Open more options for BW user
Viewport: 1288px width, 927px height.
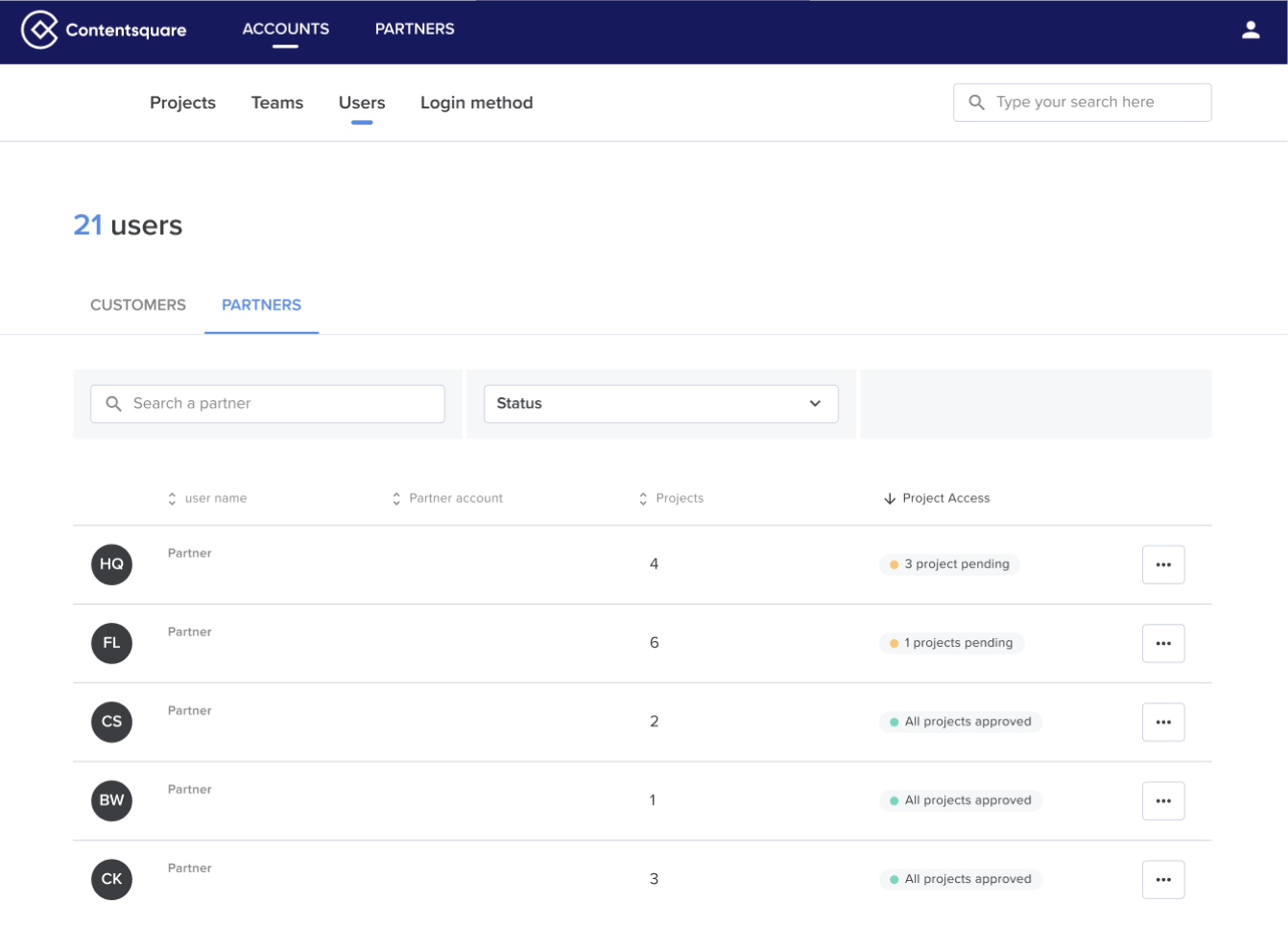click(1163, 800)
